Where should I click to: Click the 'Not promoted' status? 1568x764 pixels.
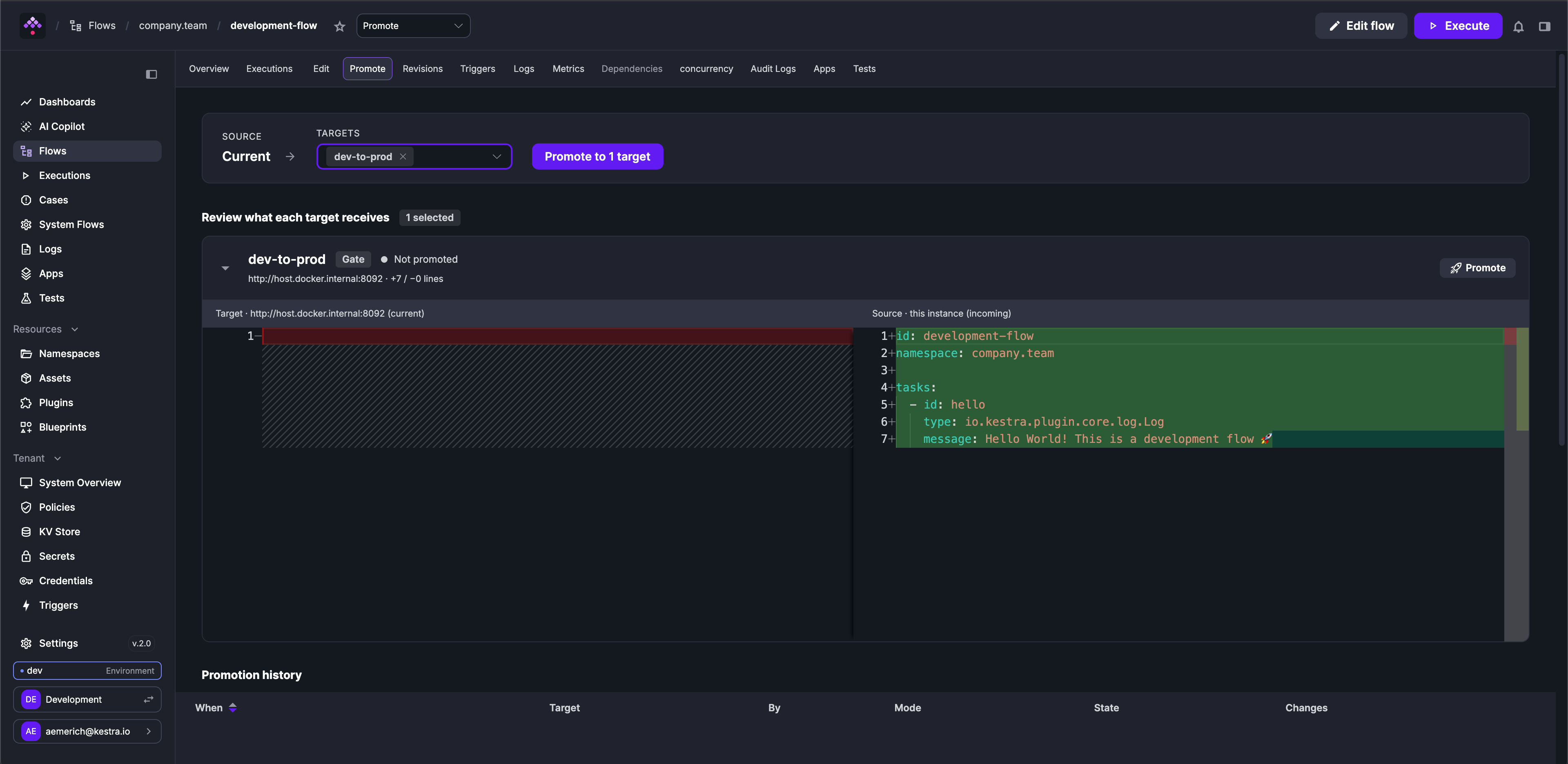point(419,259)
